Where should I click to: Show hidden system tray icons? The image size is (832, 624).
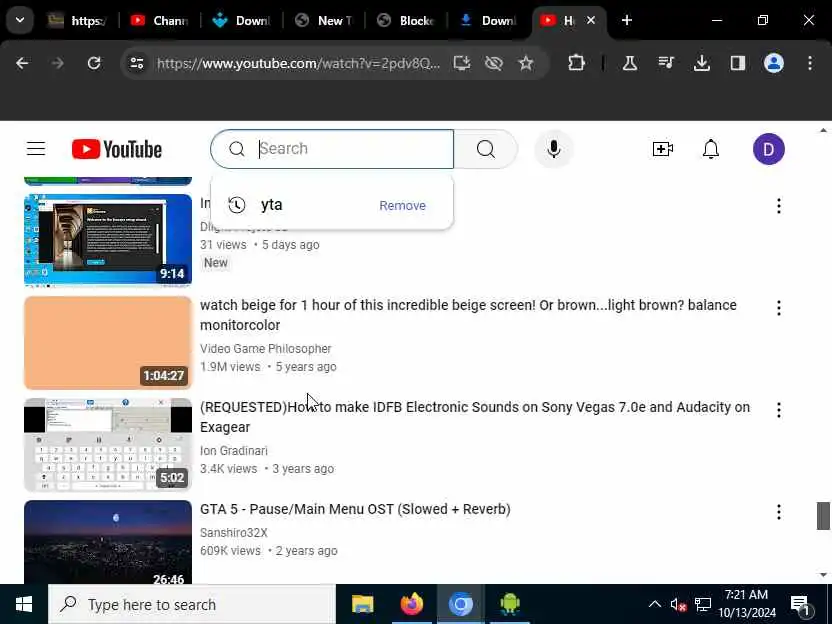(655, 604)
